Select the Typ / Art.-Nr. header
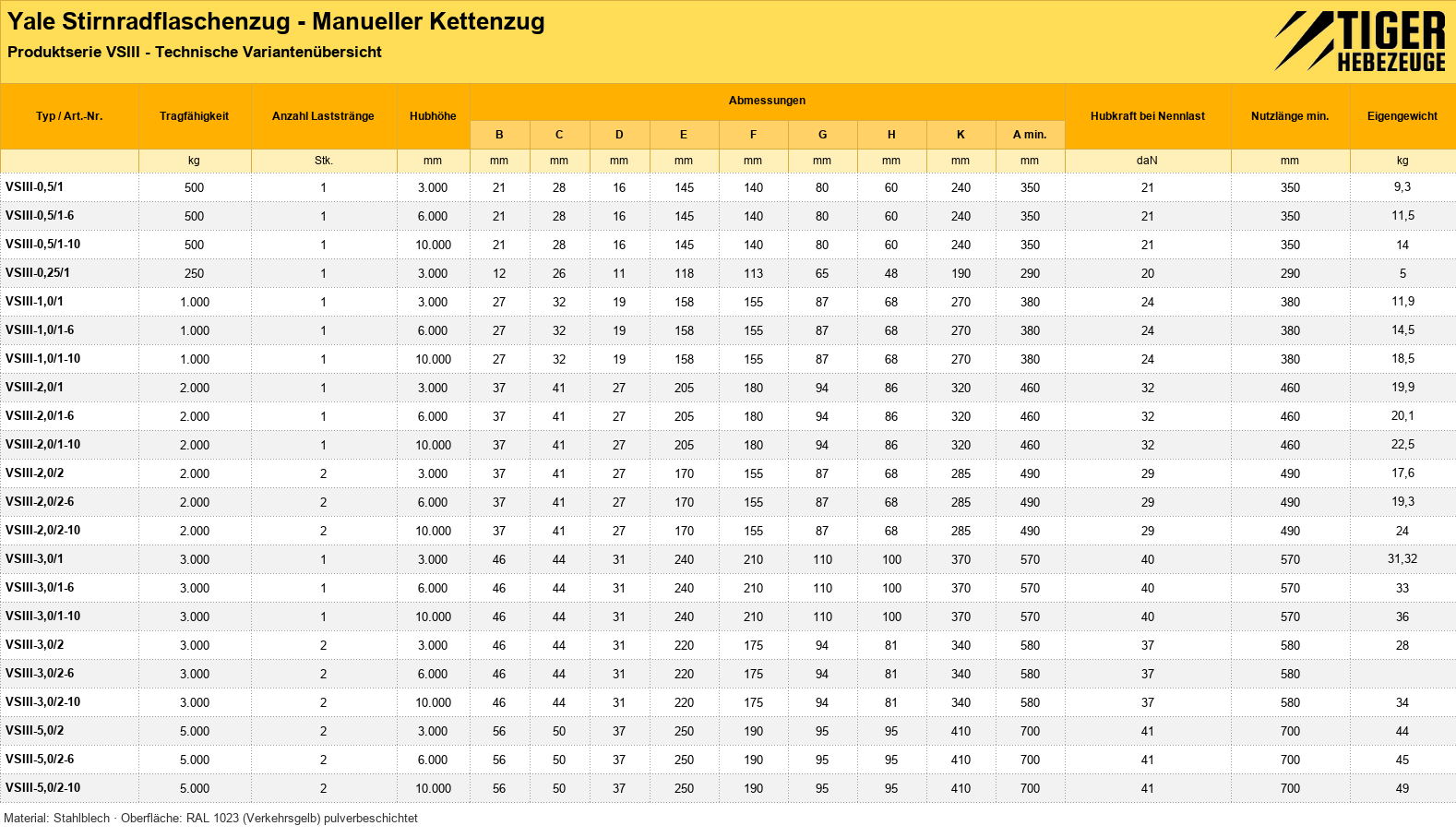The image size is (1456, 838). pos(69,116)
